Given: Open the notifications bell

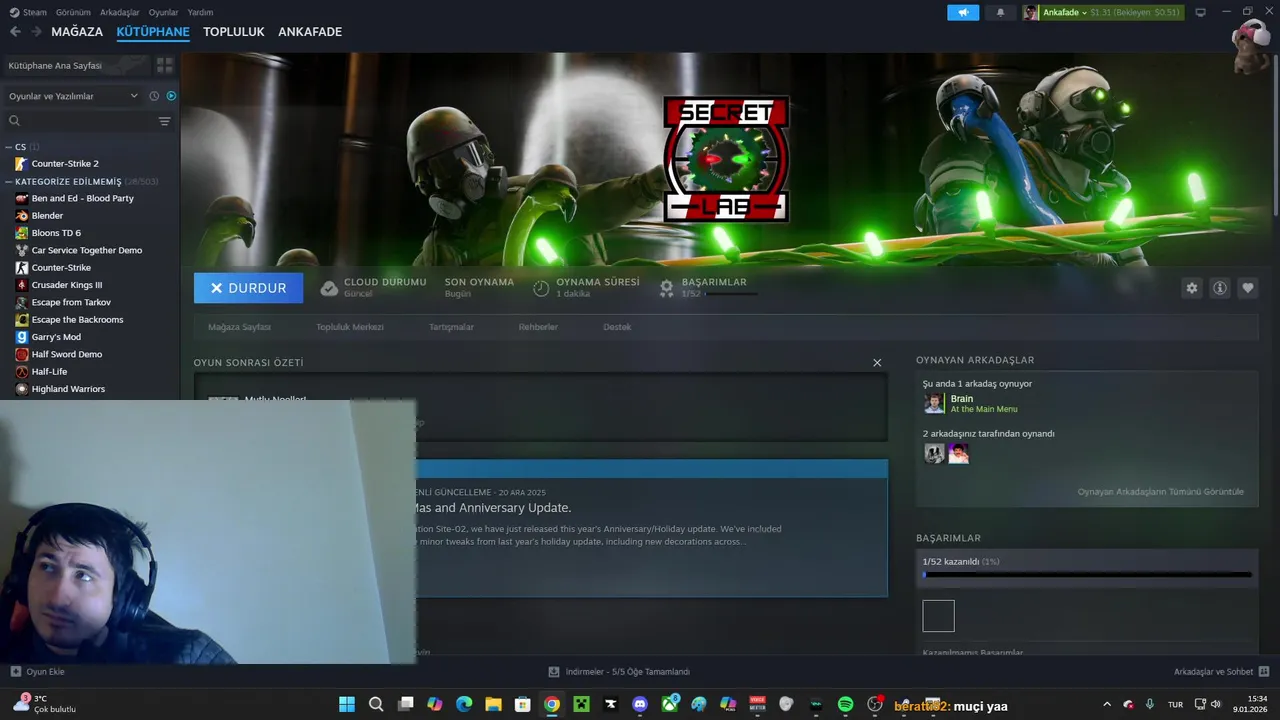Looking at the screenshot, I should tap(1000, 12).
